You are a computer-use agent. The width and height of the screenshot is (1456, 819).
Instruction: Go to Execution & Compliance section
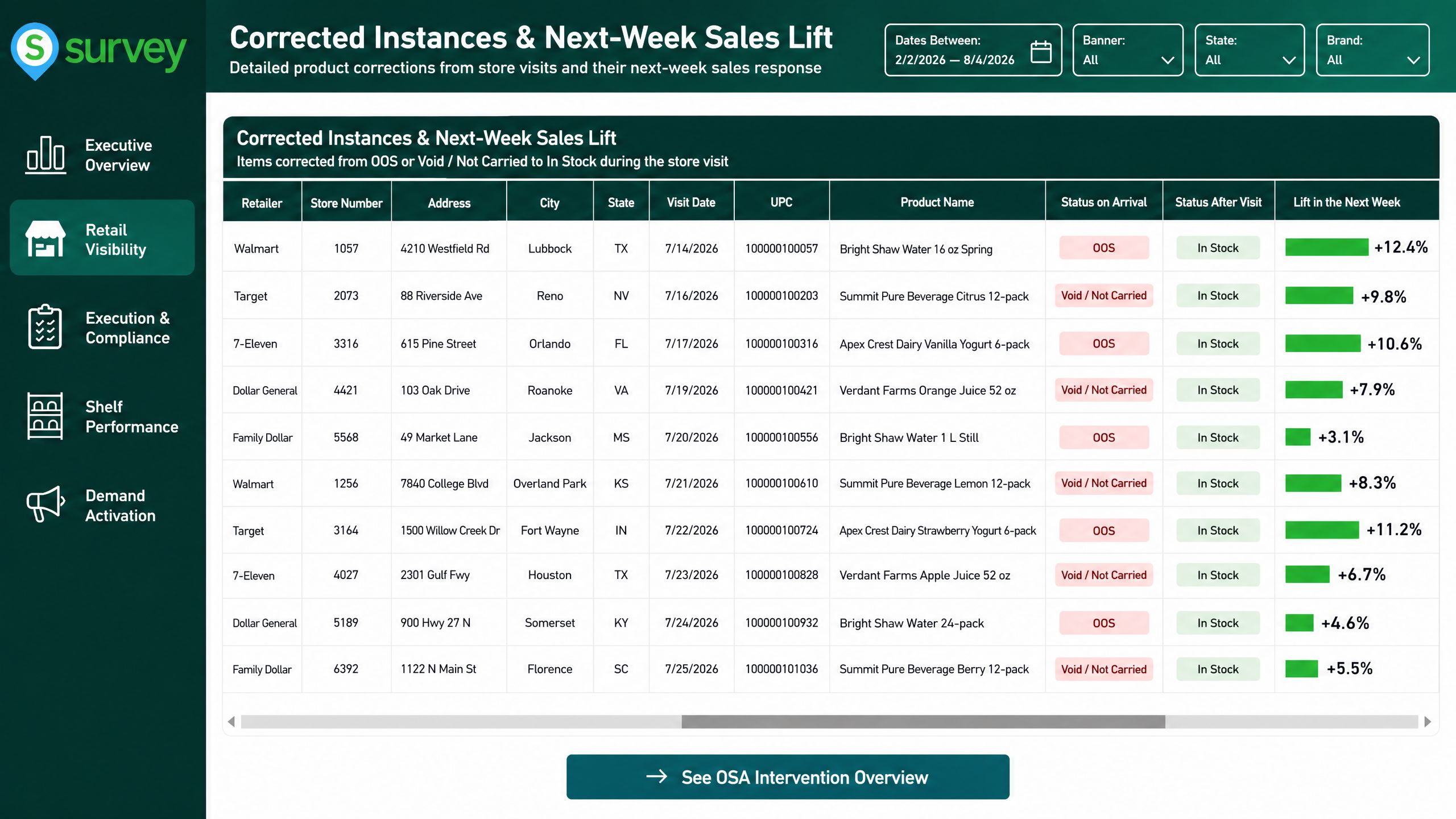102,327
